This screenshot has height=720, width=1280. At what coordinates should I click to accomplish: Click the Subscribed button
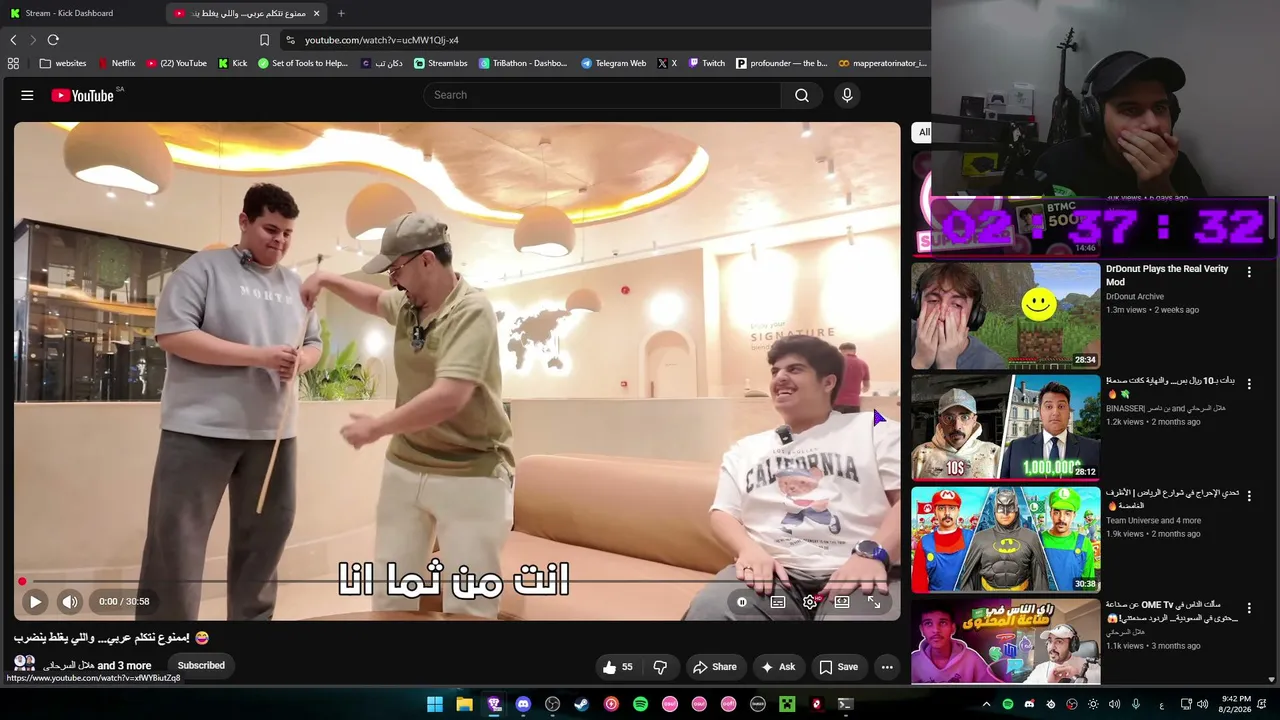click(201, 665)
